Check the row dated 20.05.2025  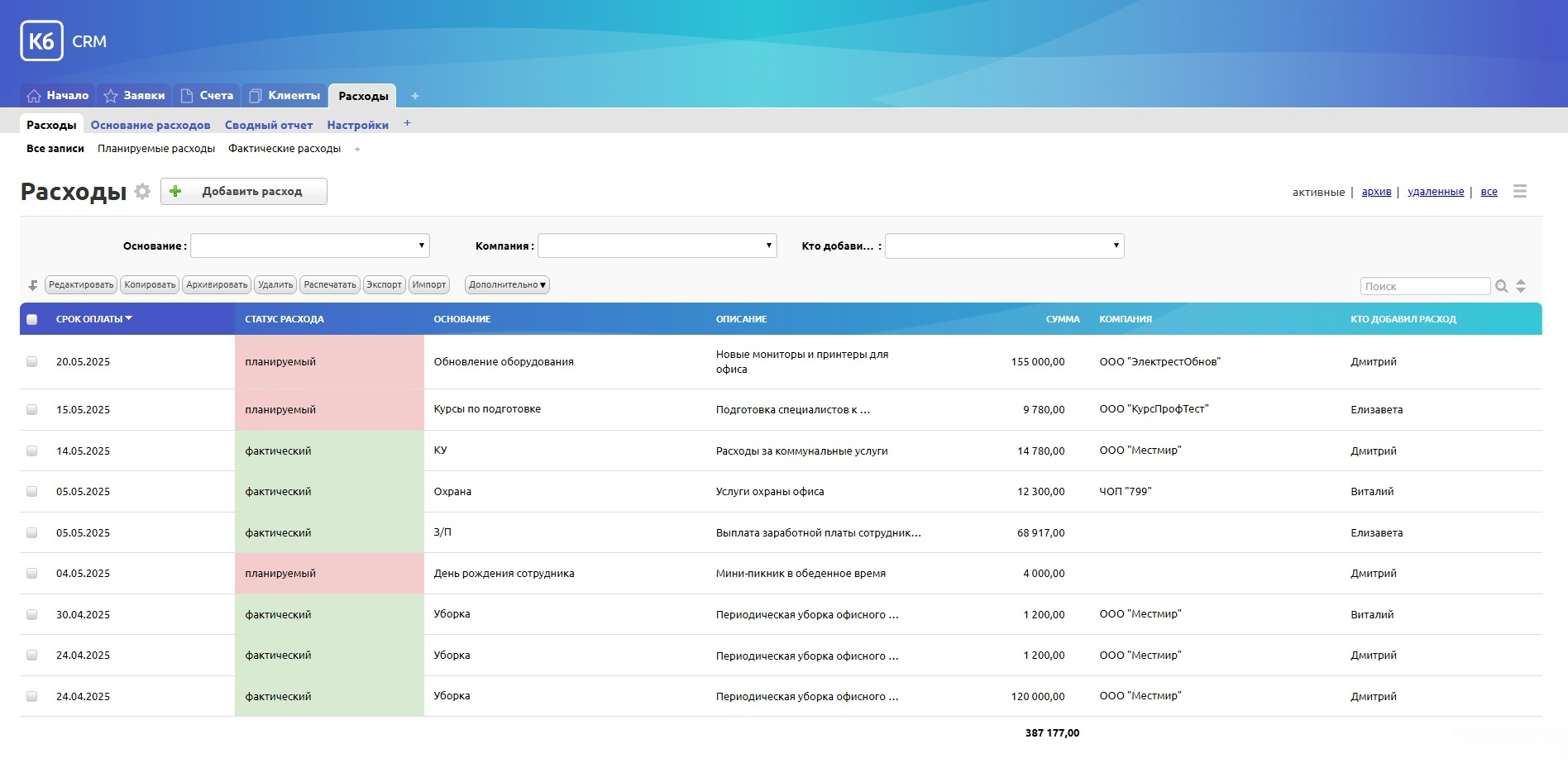pos(32,362)
